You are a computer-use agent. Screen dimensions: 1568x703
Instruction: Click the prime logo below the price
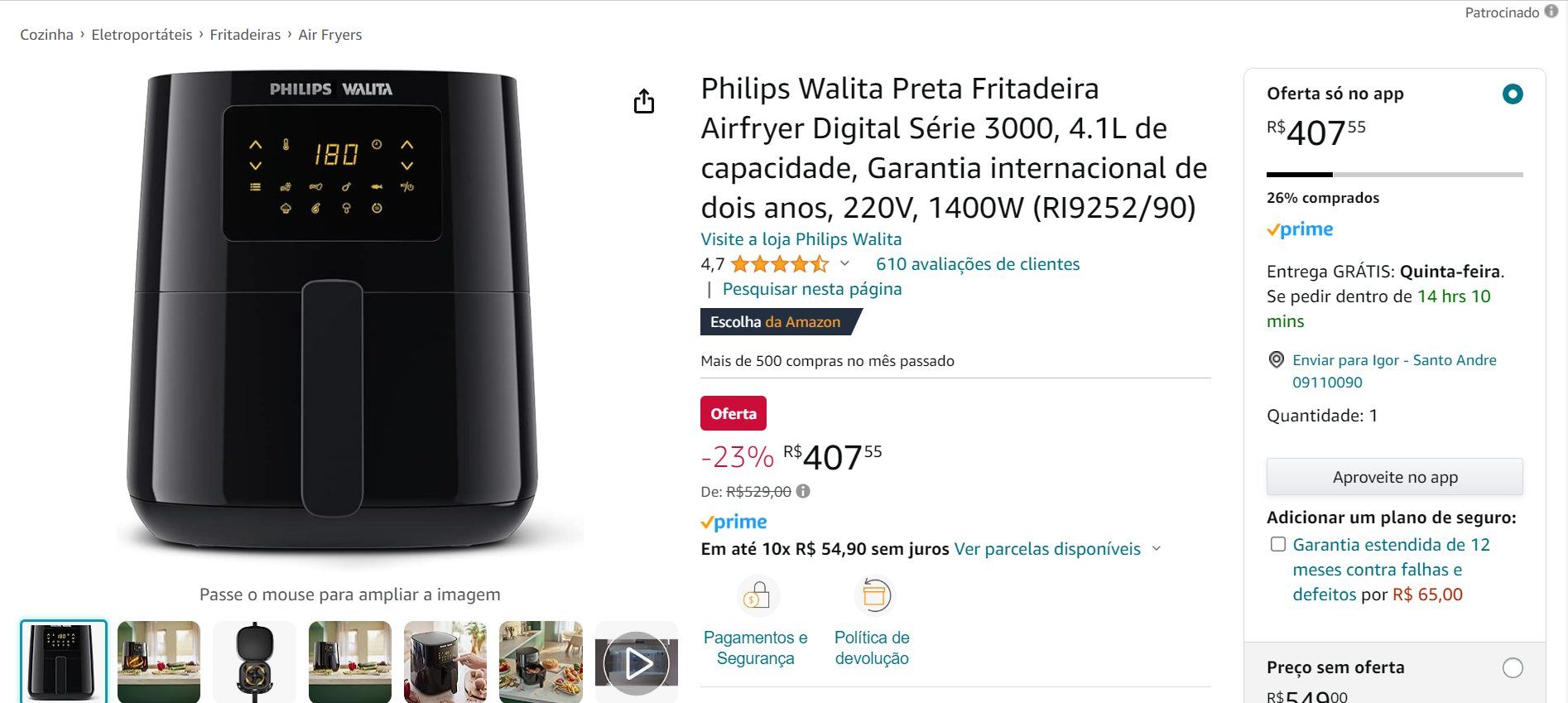coord(733,522)
